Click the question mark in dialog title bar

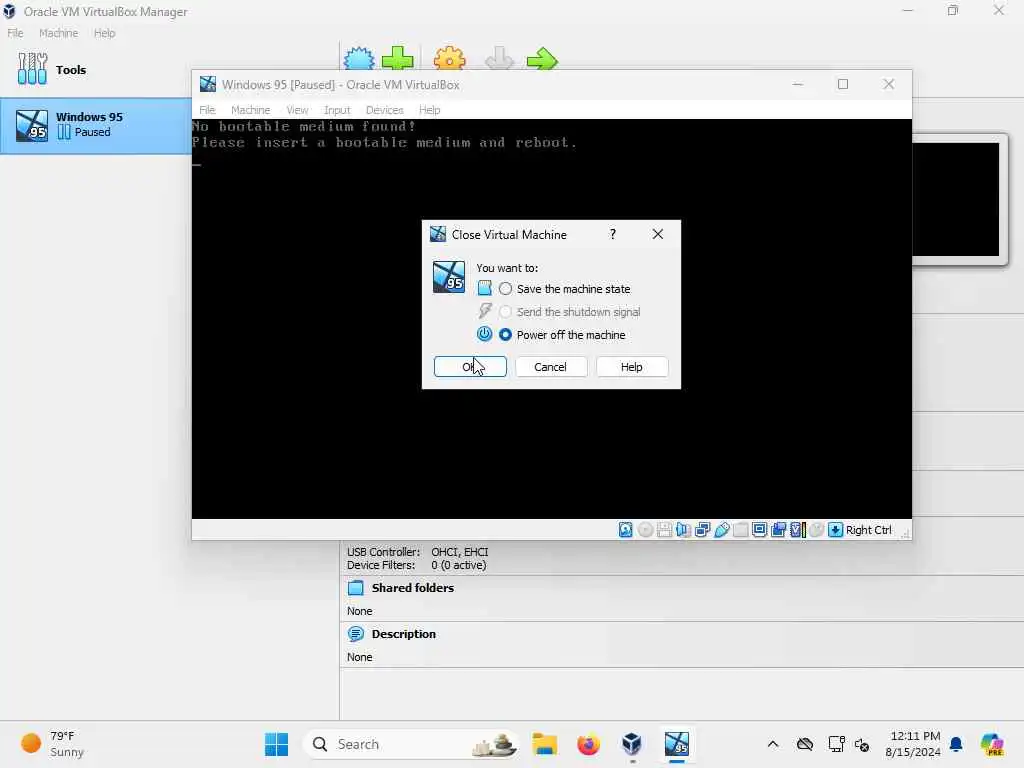613,234
